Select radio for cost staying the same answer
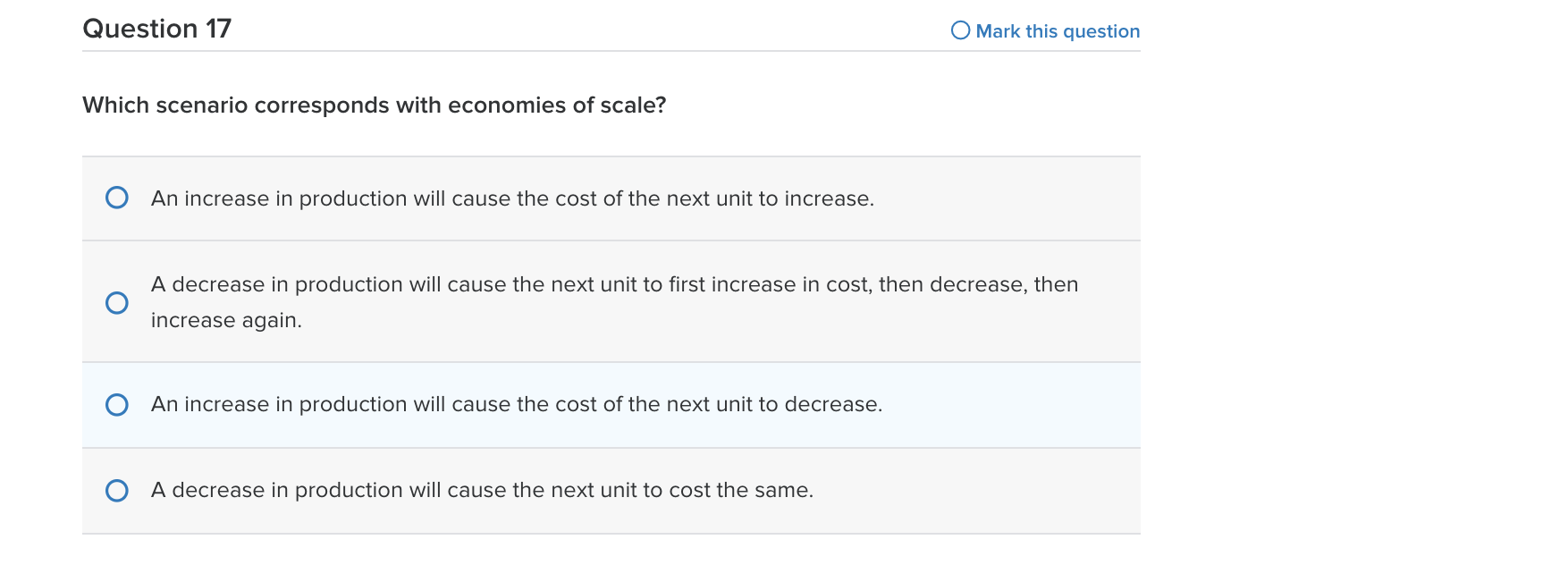Image resolution: width=1568 pixels, height=565 pixels. [117, 491]
